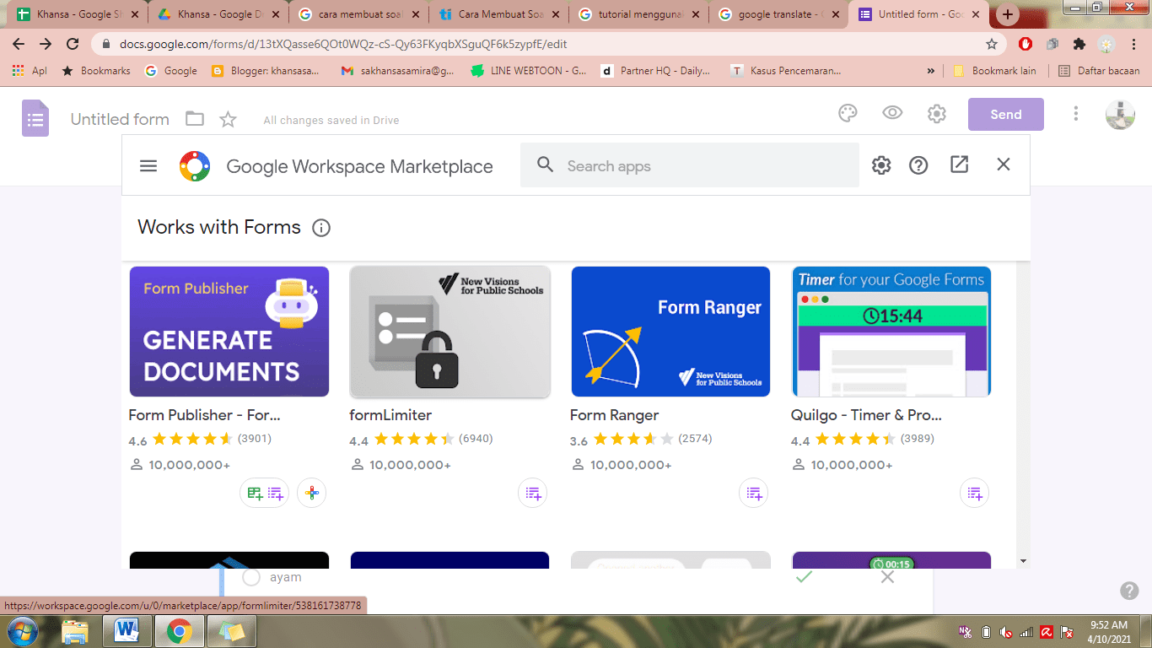The height and width of the screenshot is (648, 1152).
Task: Click Form Publisher's Sheets and Forms icon
Action: pyautogui.click(x=264, y=493)
